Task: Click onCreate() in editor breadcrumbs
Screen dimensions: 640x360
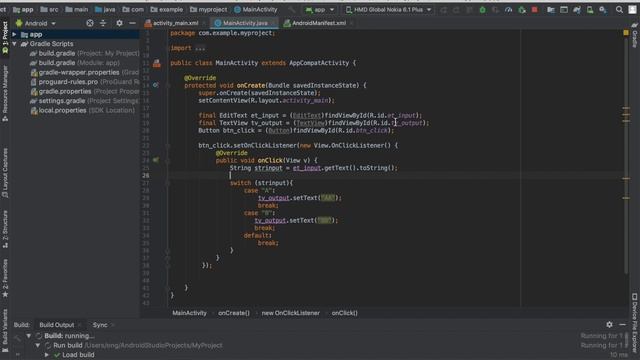Action: coord(234,313)
